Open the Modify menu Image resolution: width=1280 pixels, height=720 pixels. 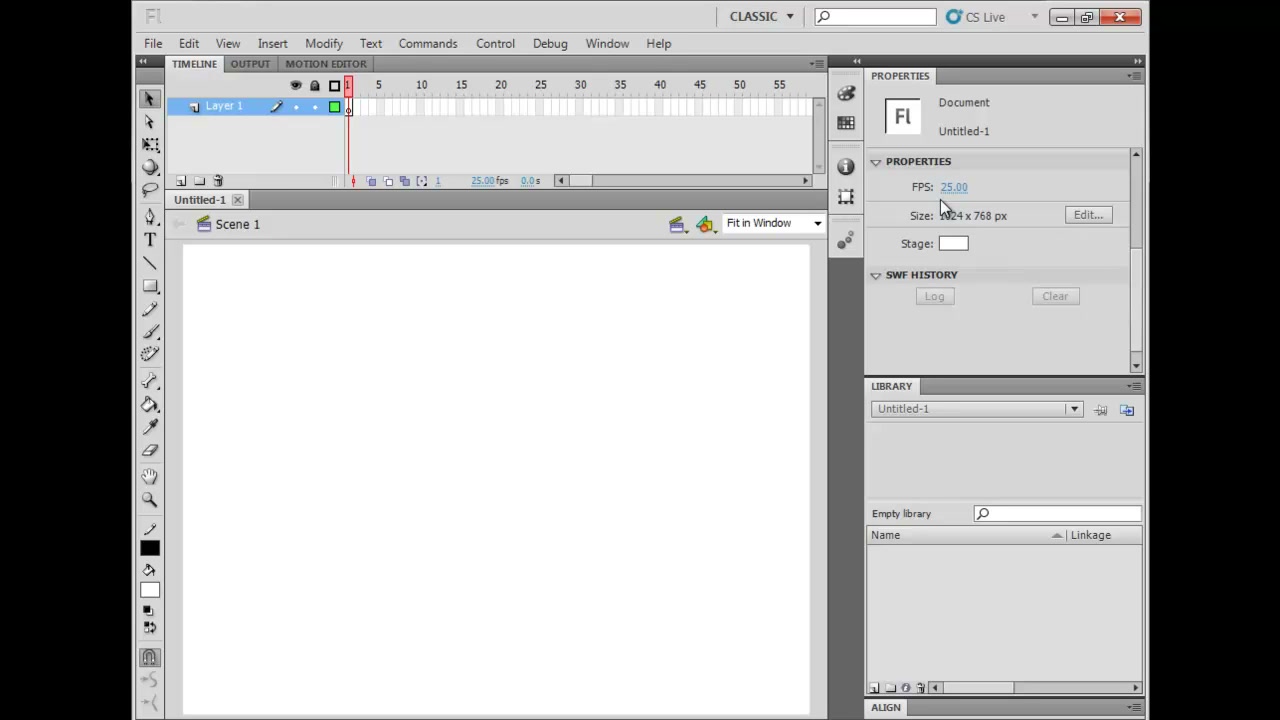coord(324,44)
